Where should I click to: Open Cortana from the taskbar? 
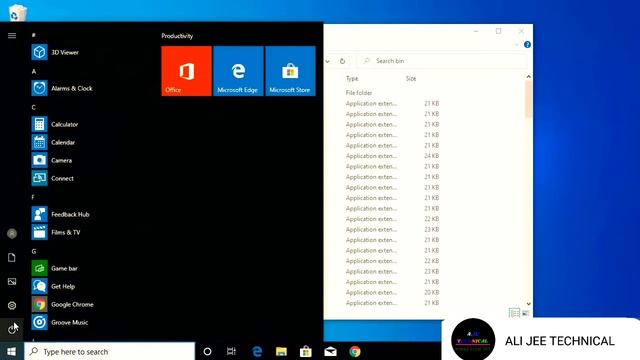point(207,351)
